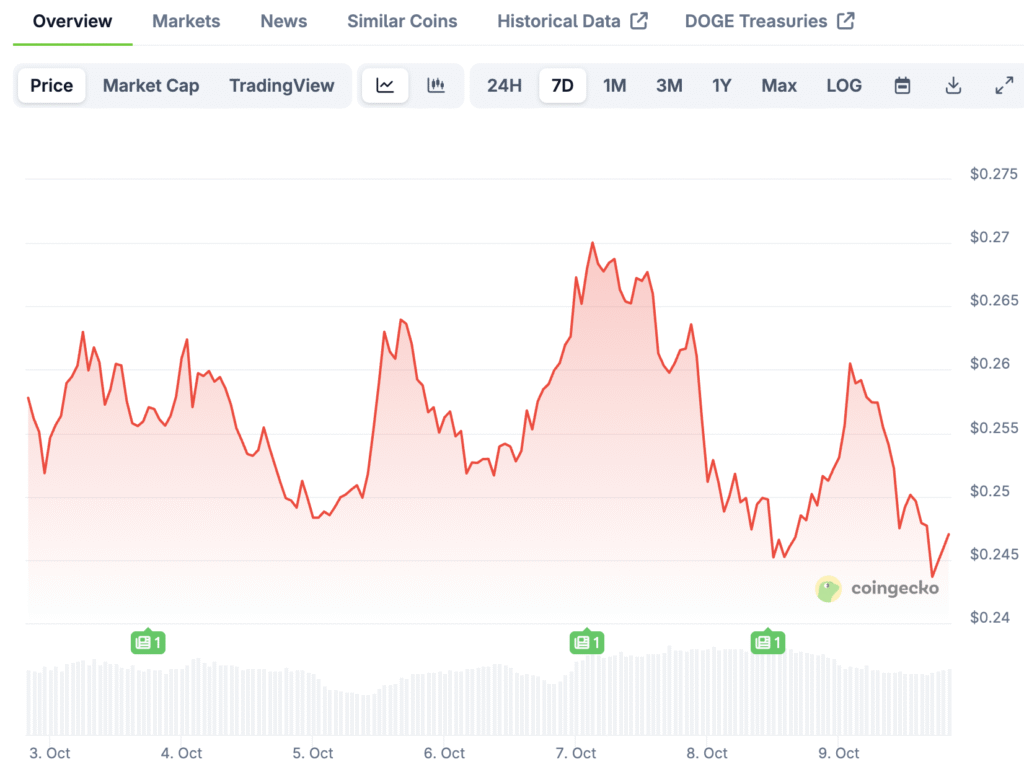Download chart data icon
The image size is (1024, 767).
pyautogui.click(x=953, y=86)
